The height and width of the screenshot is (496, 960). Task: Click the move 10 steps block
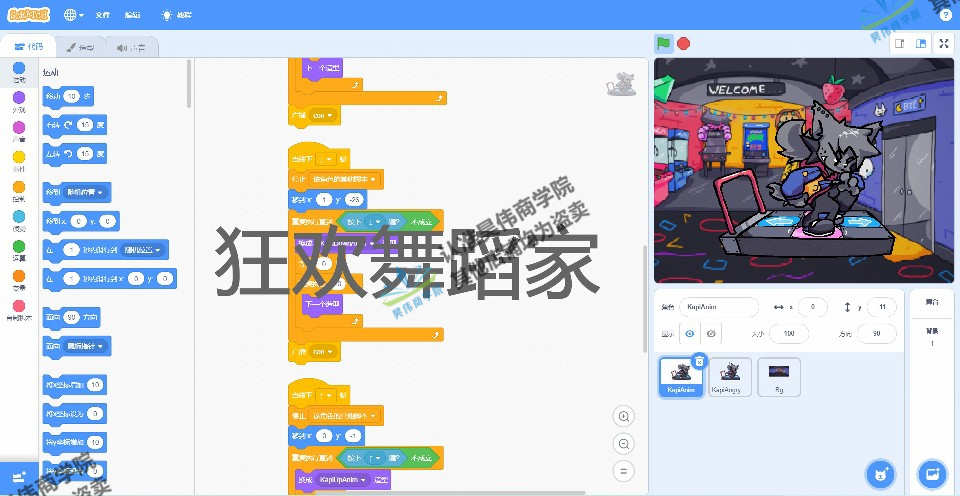coord(68,97)
